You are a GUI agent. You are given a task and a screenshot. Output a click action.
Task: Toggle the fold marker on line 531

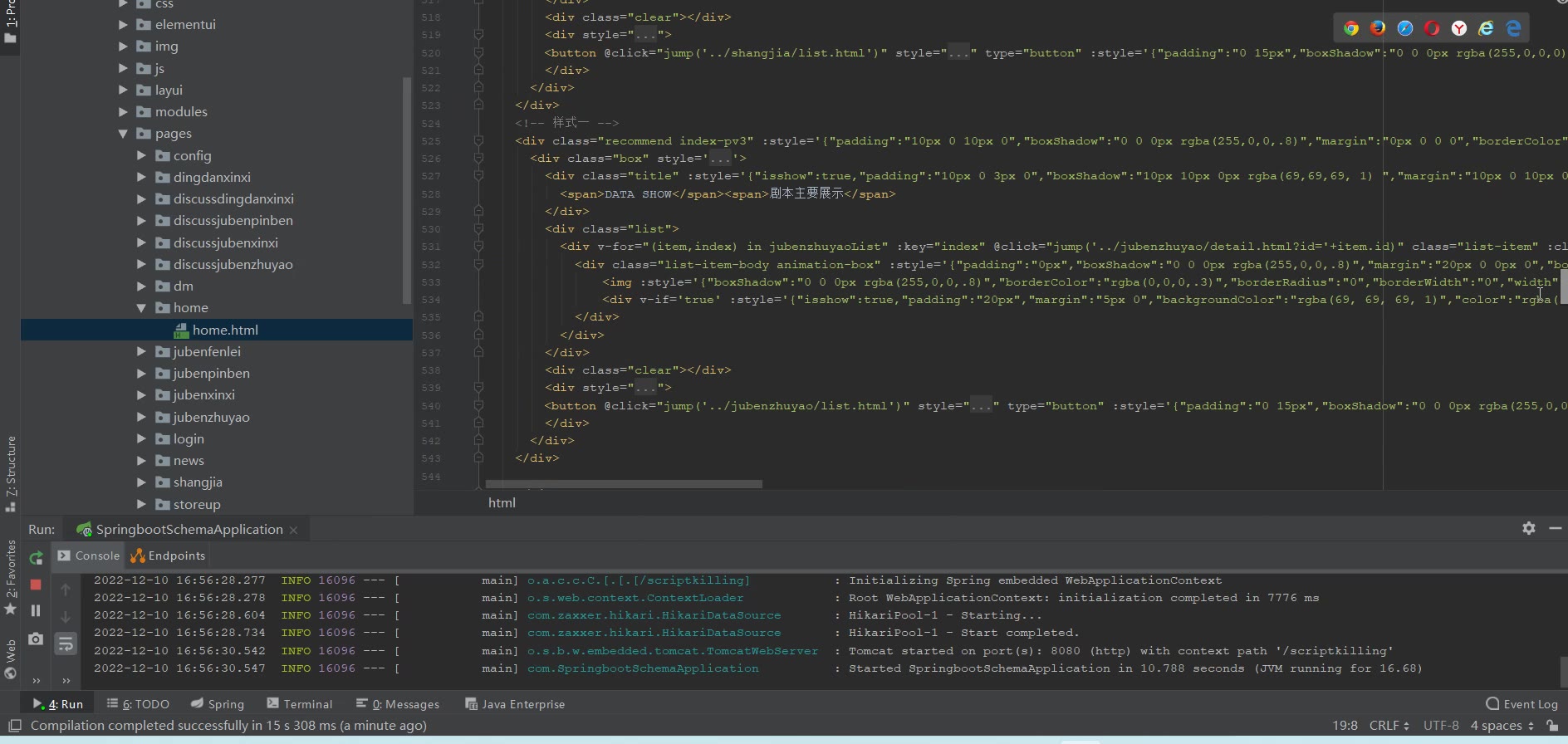(478, 247)
